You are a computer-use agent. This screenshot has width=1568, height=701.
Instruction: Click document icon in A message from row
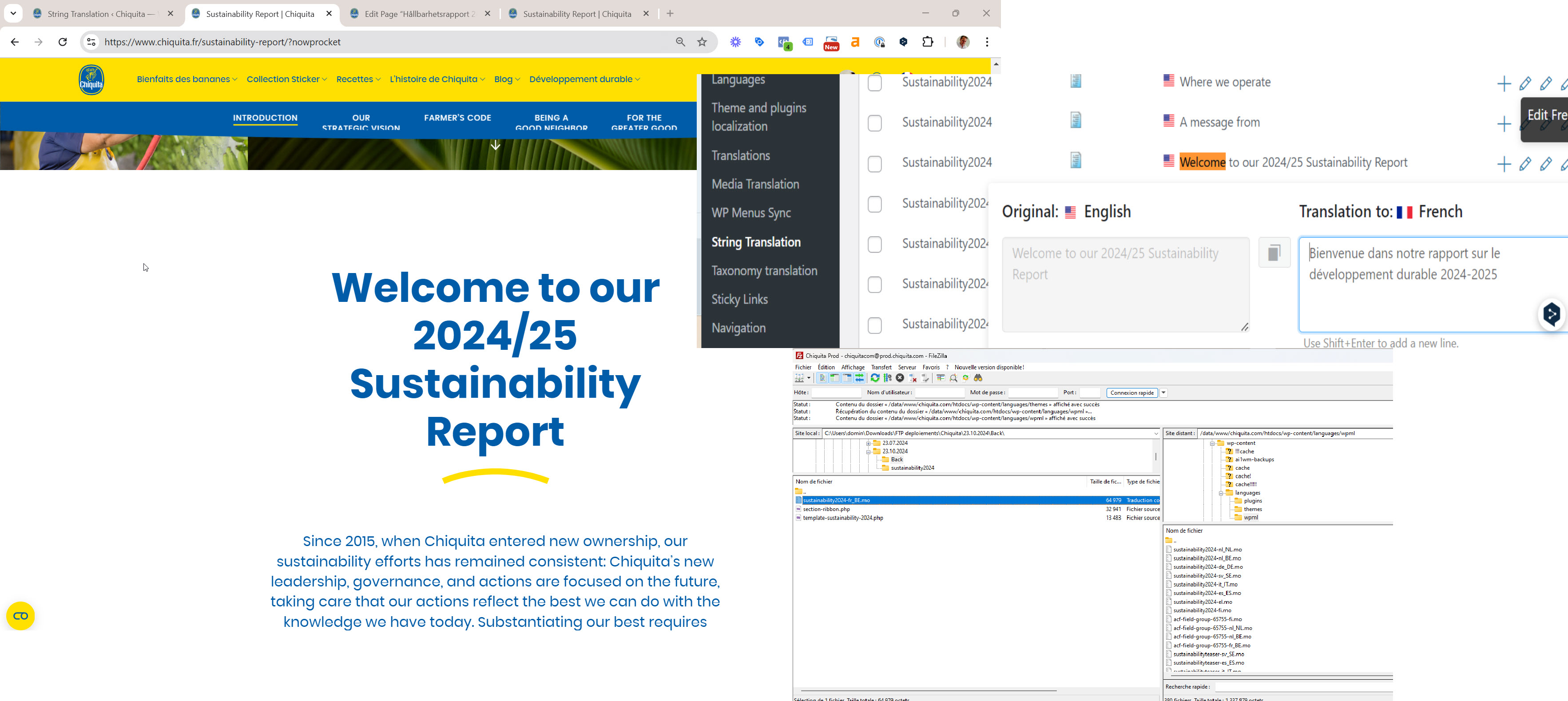[1076, 120]
